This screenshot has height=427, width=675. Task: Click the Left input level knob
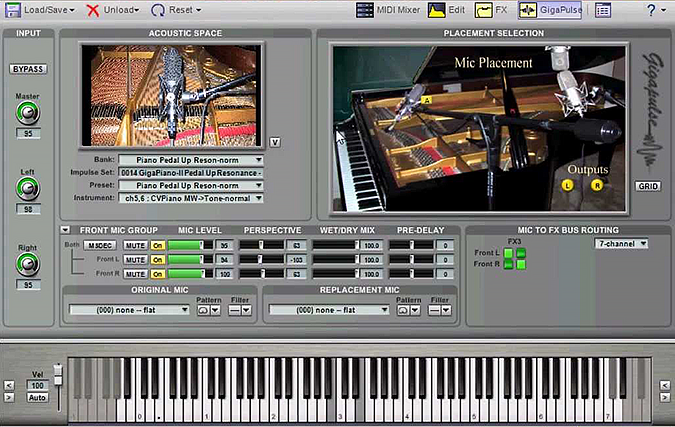(x=28, y=189)
